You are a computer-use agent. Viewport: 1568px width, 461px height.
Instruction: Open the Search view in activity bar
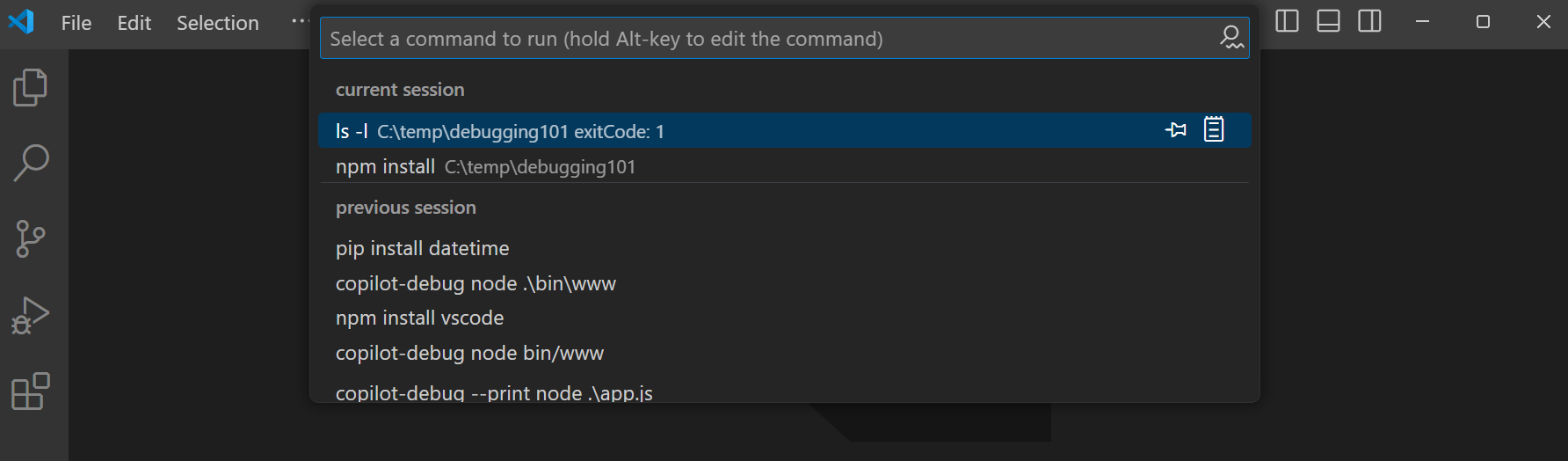click(x=31, y=163)
